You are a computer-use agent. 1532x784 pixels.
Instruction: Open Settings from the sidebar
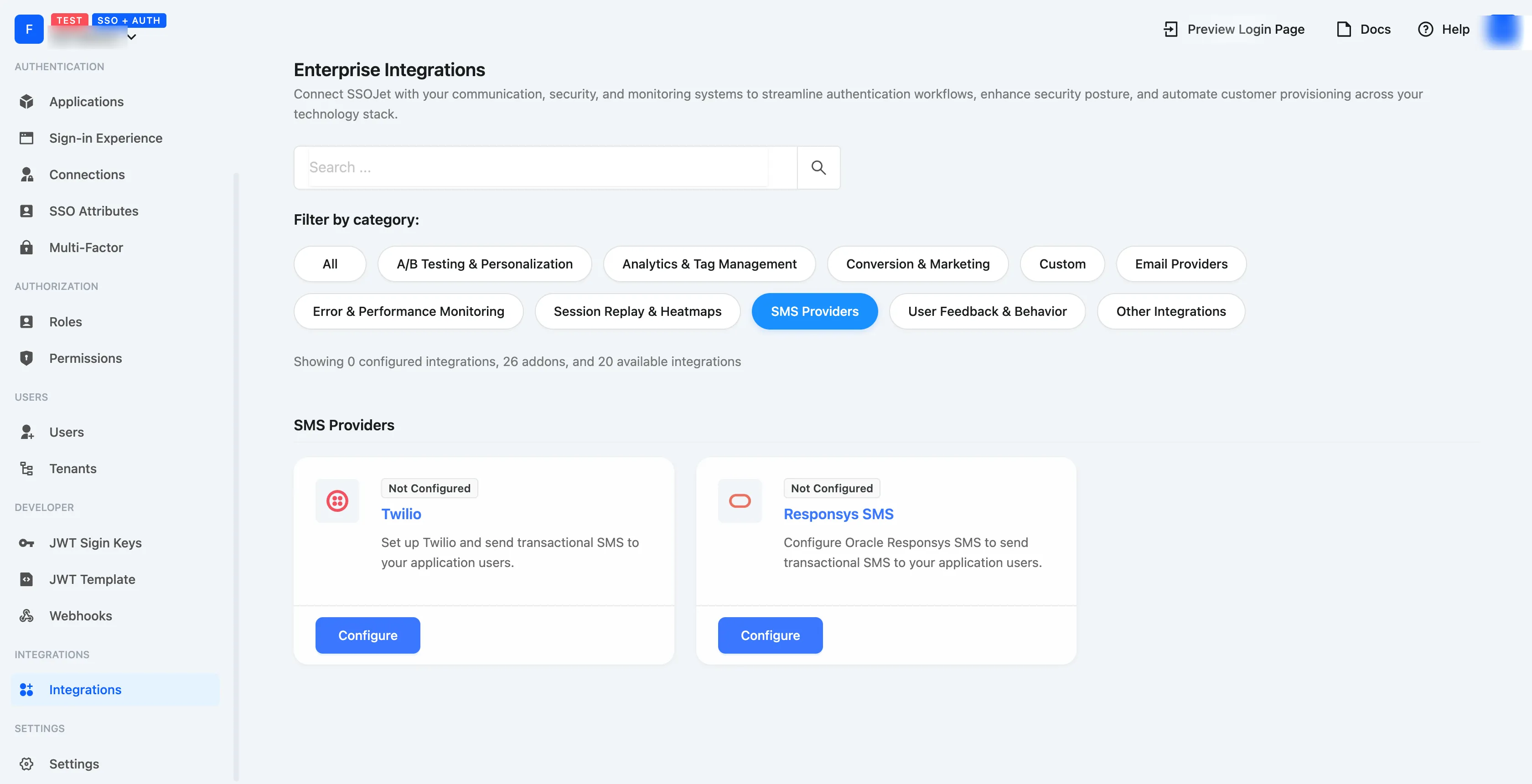coord(74,763)
